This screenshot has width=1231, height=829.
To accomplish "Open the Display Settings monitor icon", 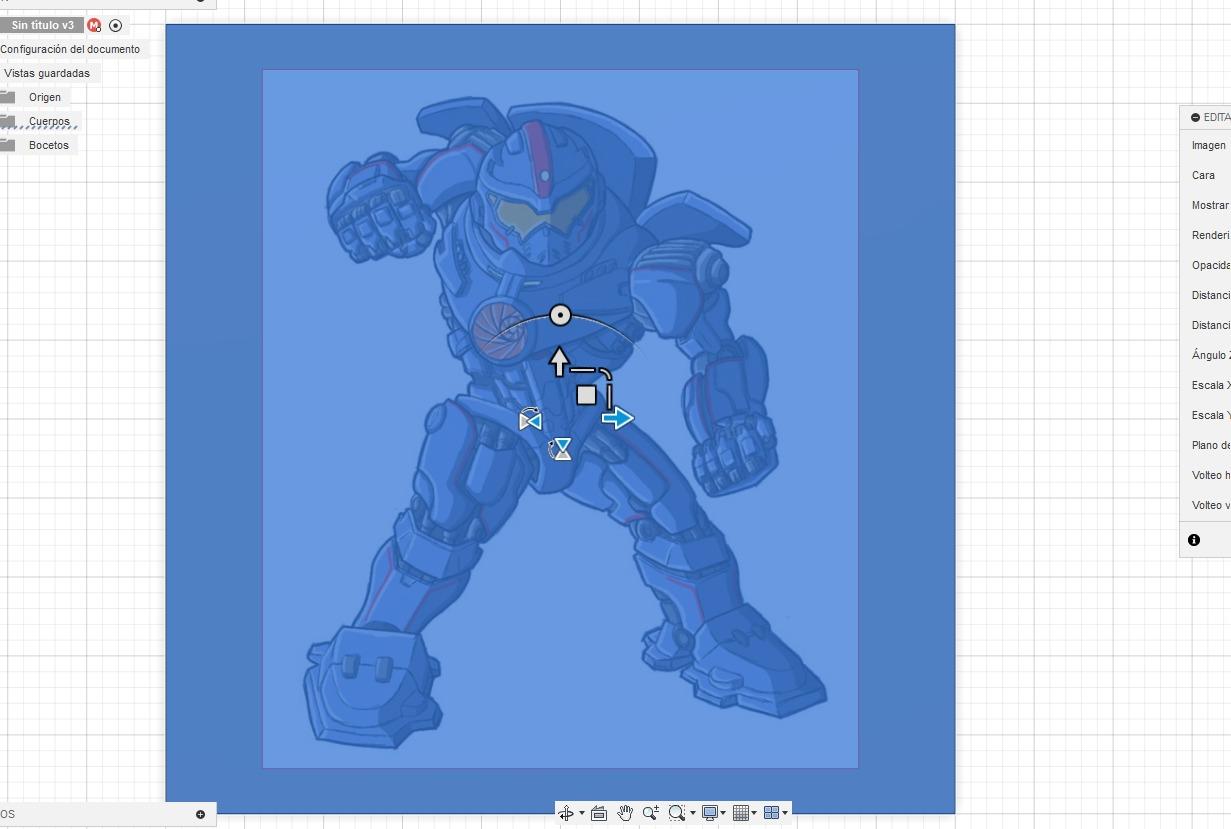I will click(x=710, y=813).
